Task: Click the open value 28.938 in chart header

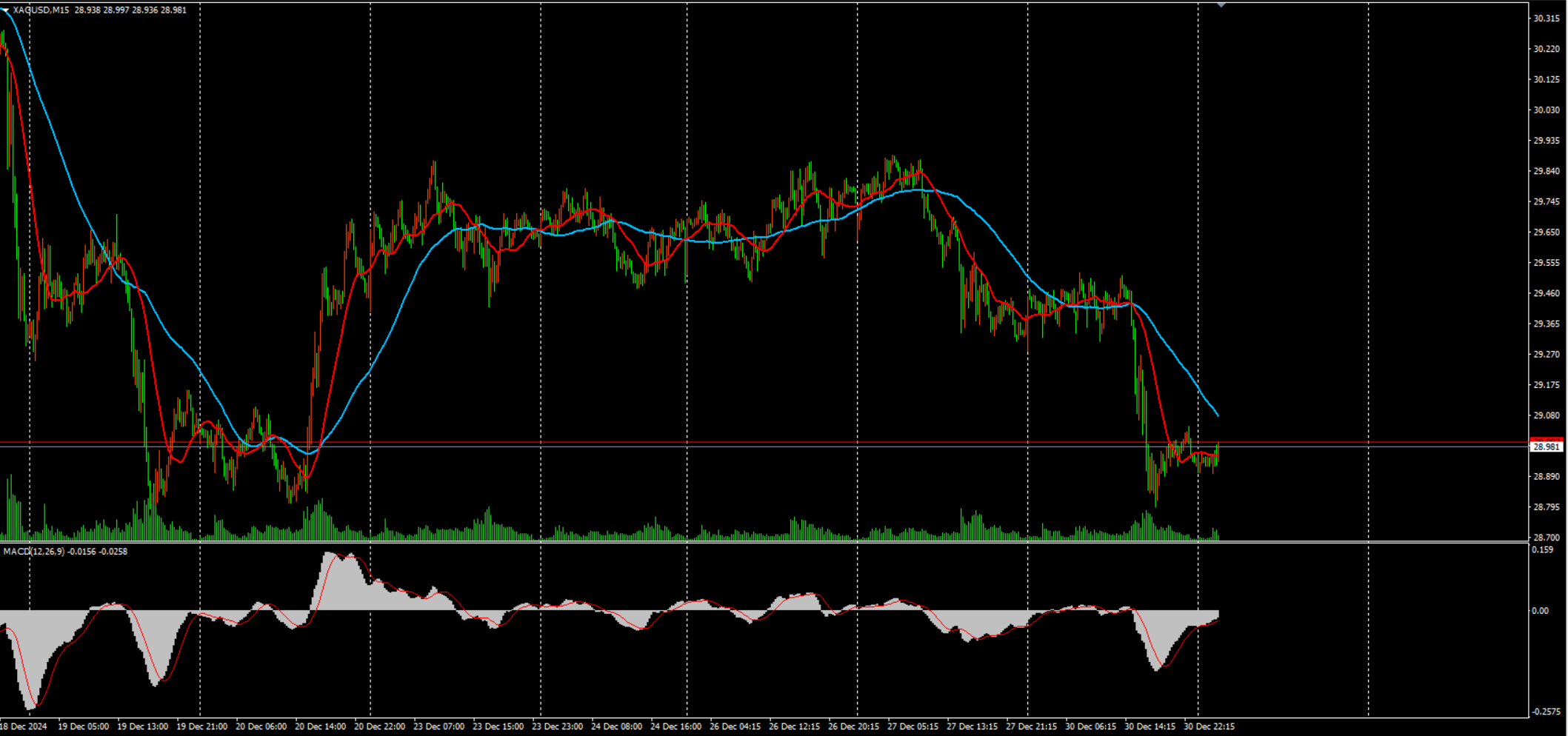Action: click(87, 10)
